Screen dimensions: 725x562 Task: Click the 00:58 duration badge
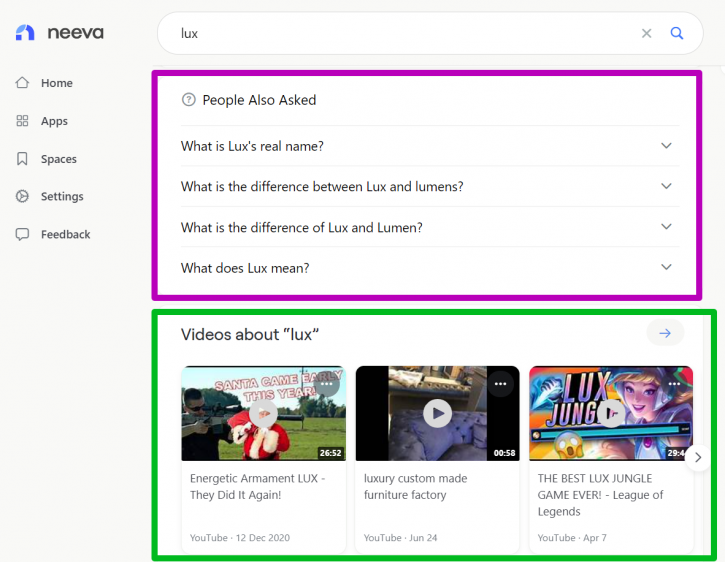504,453
